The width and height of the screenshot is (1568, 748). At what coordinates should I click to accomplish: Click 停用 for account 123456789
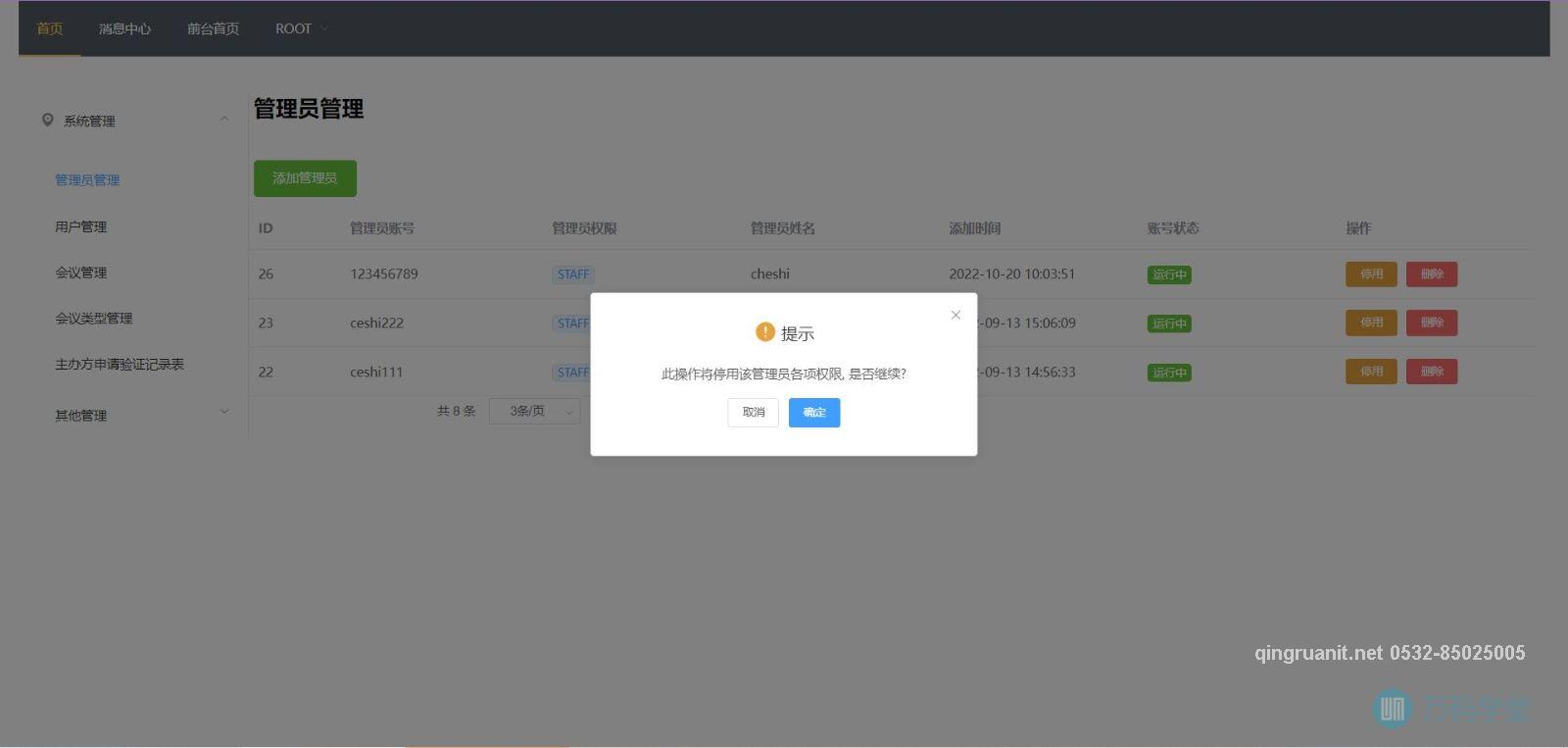pos(1371,274)
